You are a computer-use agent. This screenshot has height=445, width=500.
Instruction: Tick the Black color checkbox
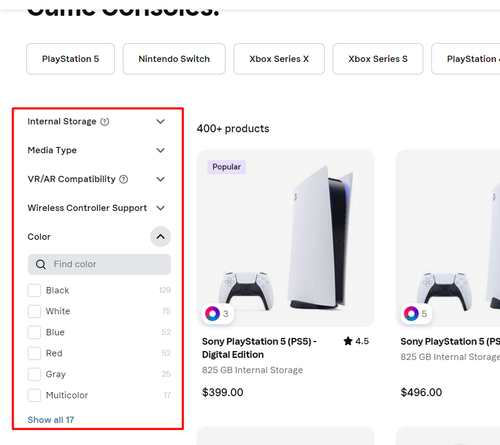(34, 290)
